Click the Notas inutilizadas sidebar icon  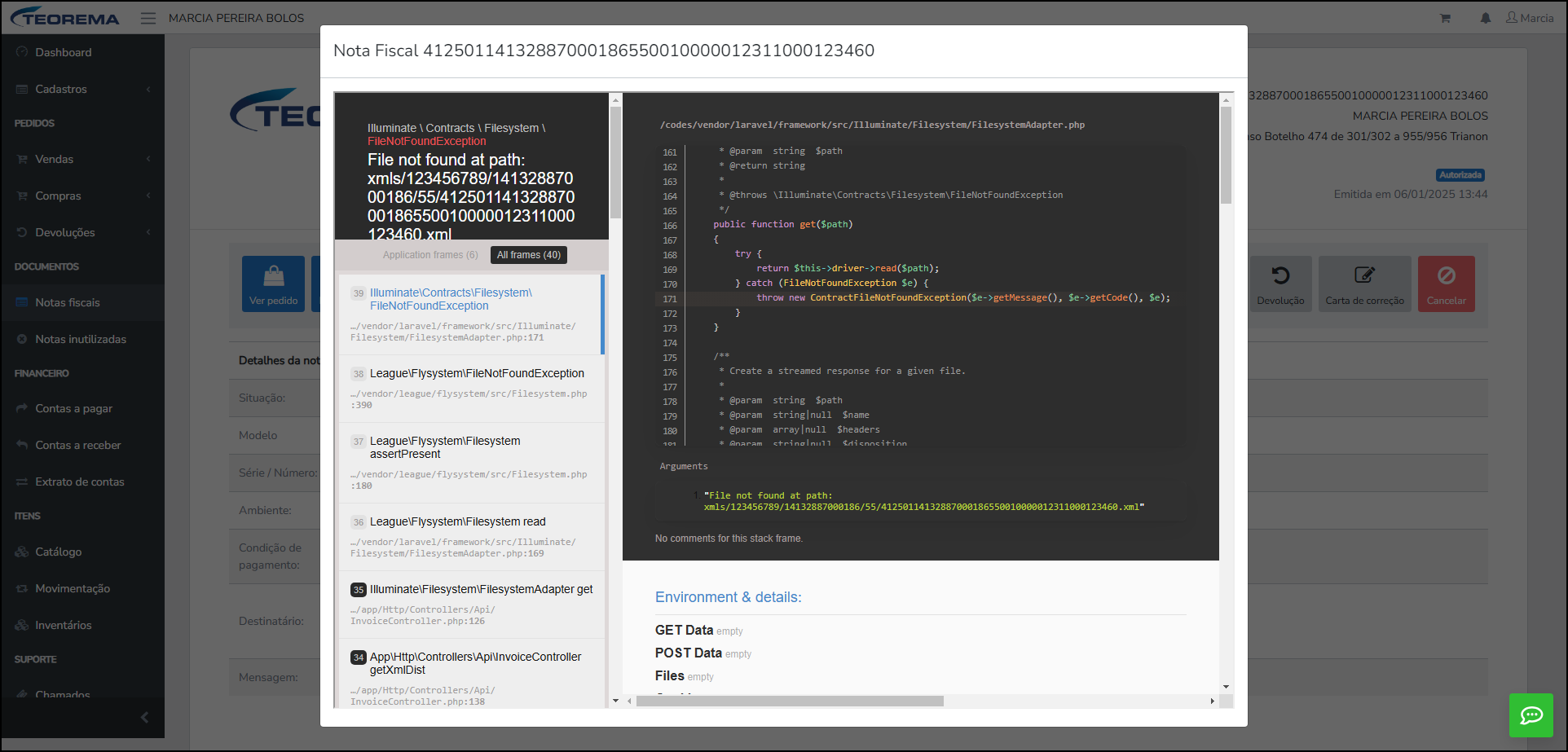tap(22, 339)
